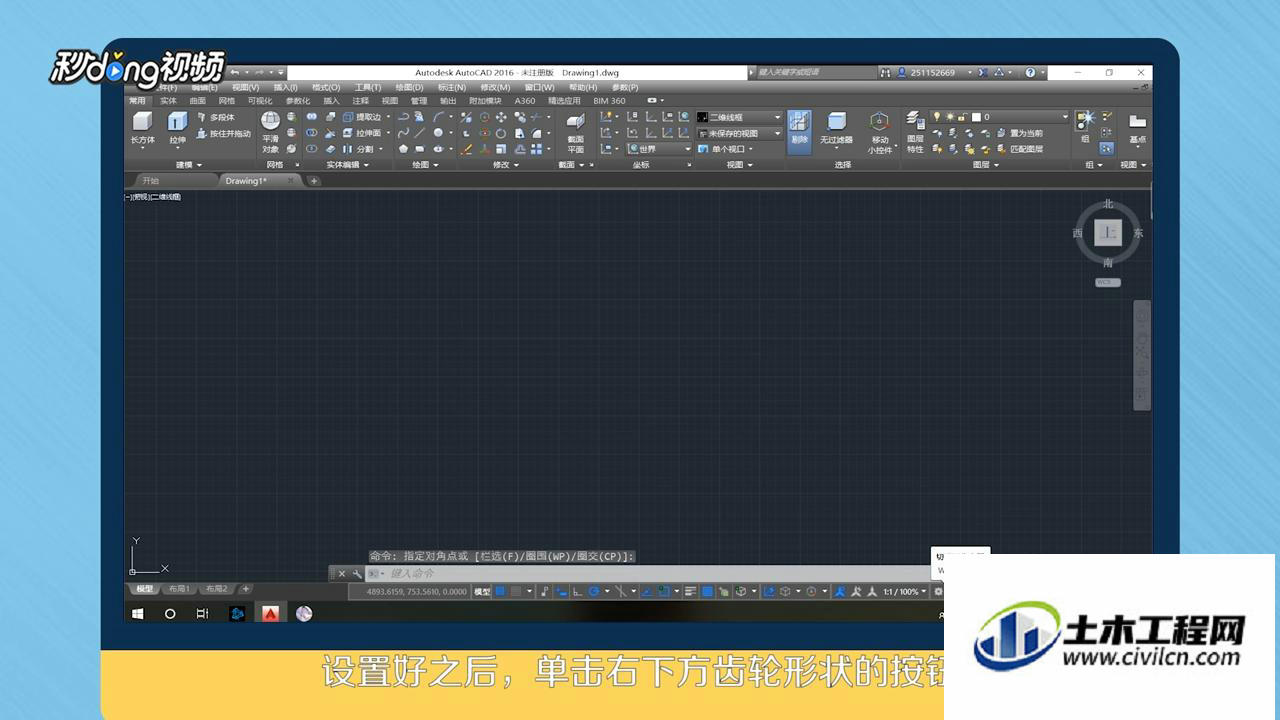Select the 基点 base point tool
This screenshot has width=1280, height=720.
1137,128
